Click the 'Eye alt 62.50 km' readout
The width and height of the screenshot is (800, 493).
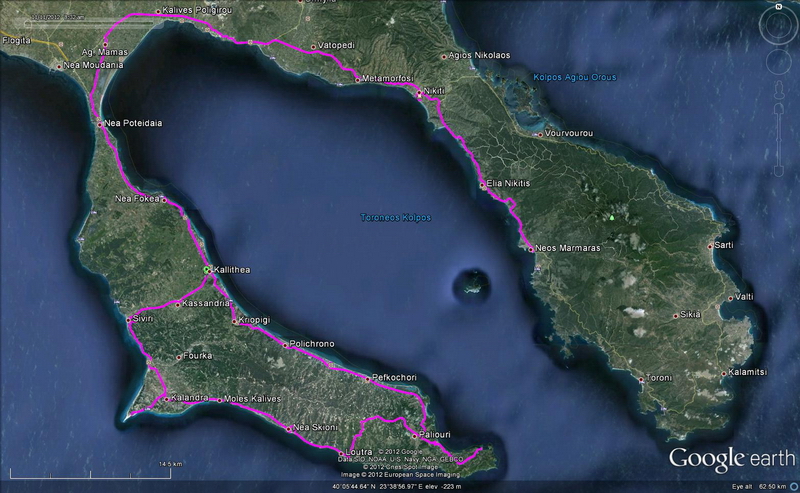[x=759, y=486]
